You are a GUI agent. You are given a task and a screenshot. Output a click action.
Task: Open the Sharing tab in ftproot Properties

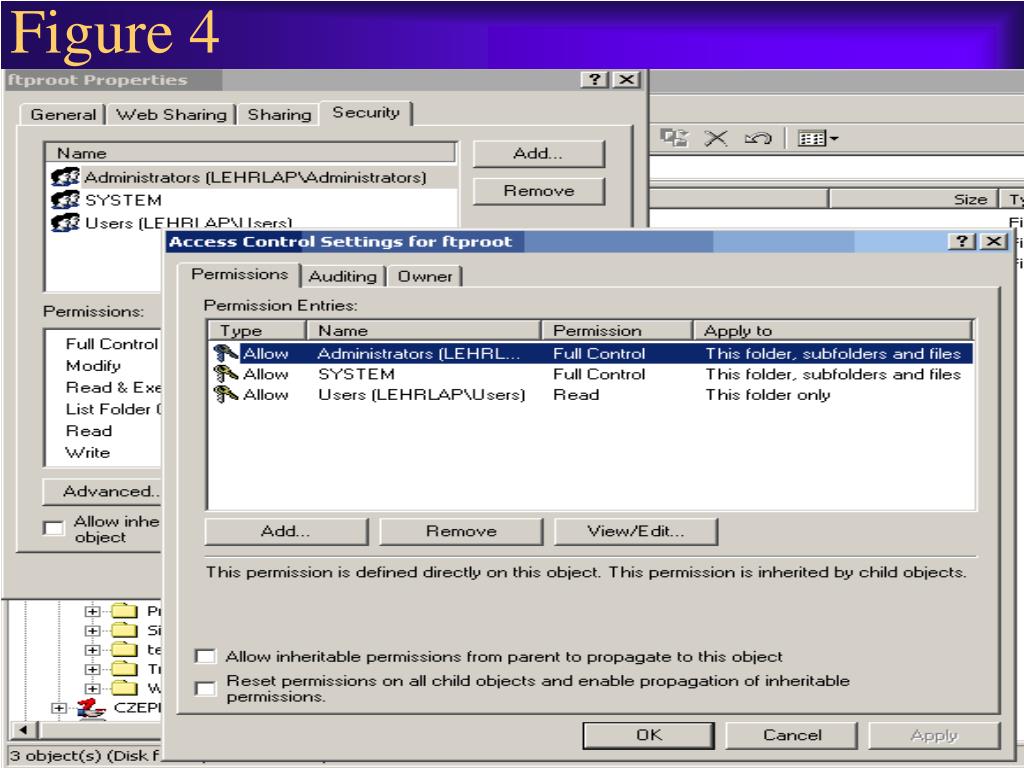(279, 114)
